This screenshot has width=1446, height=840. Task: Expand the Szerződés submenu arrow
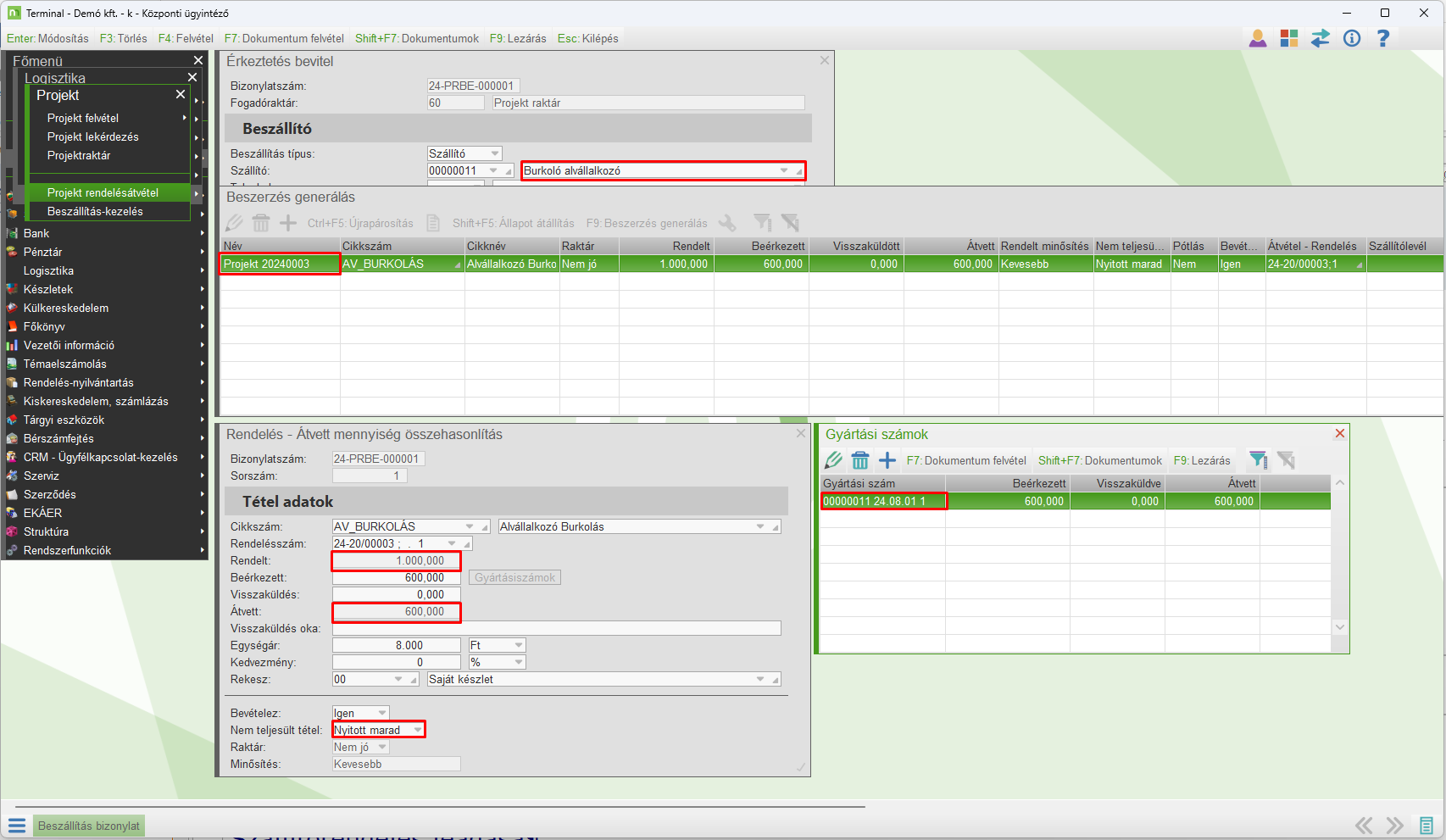203,494
